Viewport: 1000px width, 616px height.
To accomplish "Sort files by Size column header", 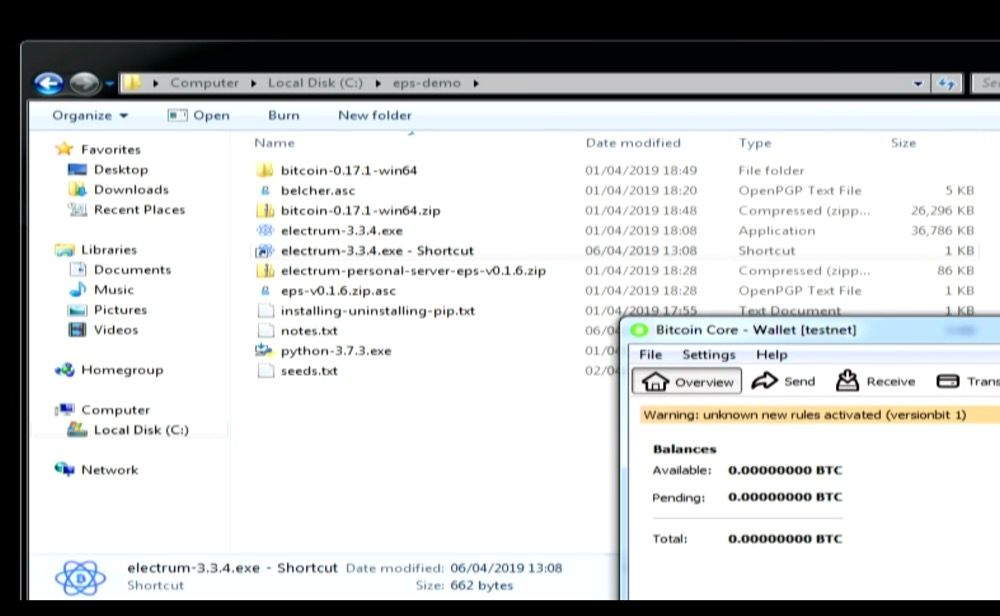I will tap(903, 143).
